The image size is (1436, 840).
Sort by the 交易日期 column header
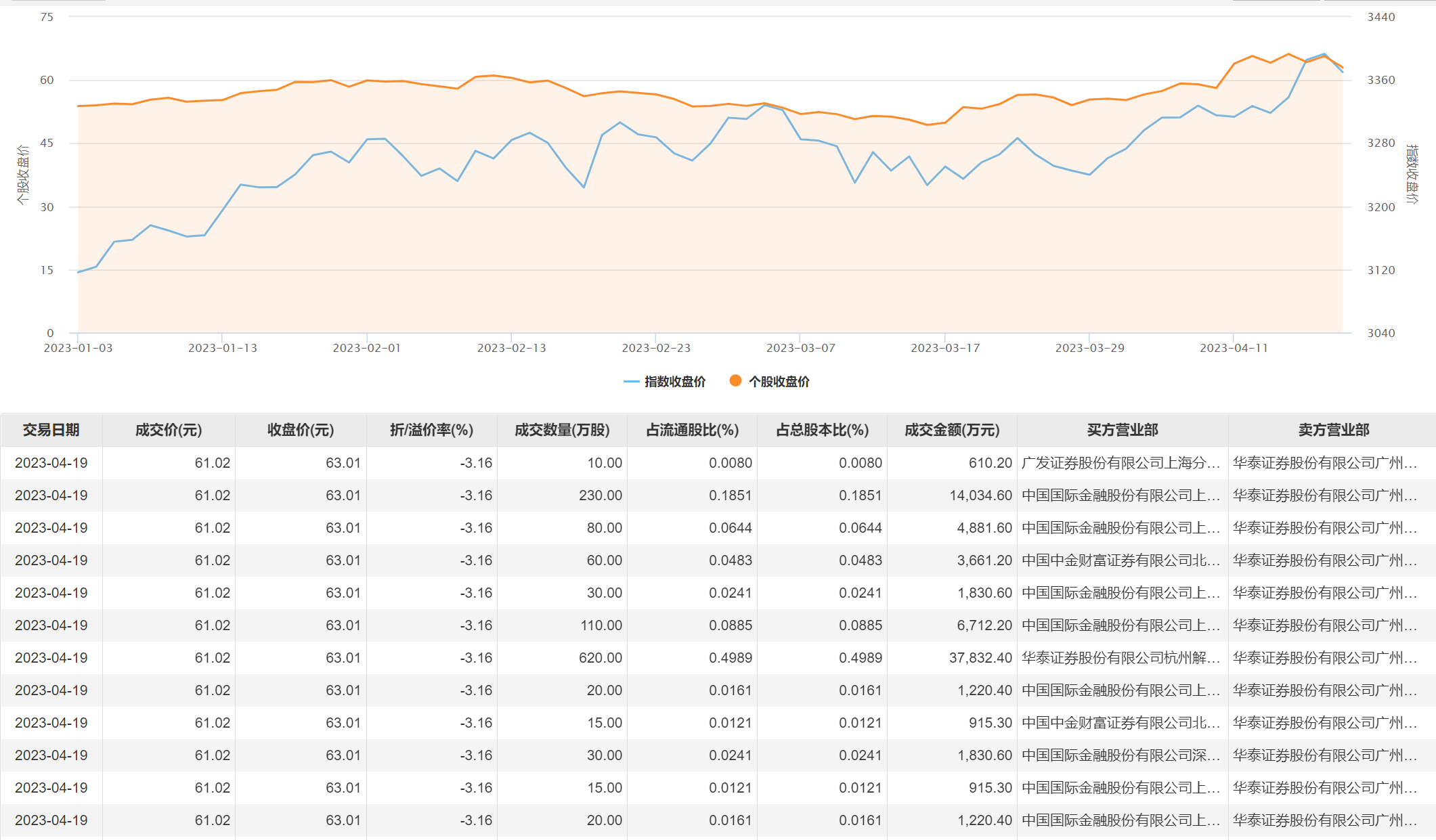tap(51, 430)
